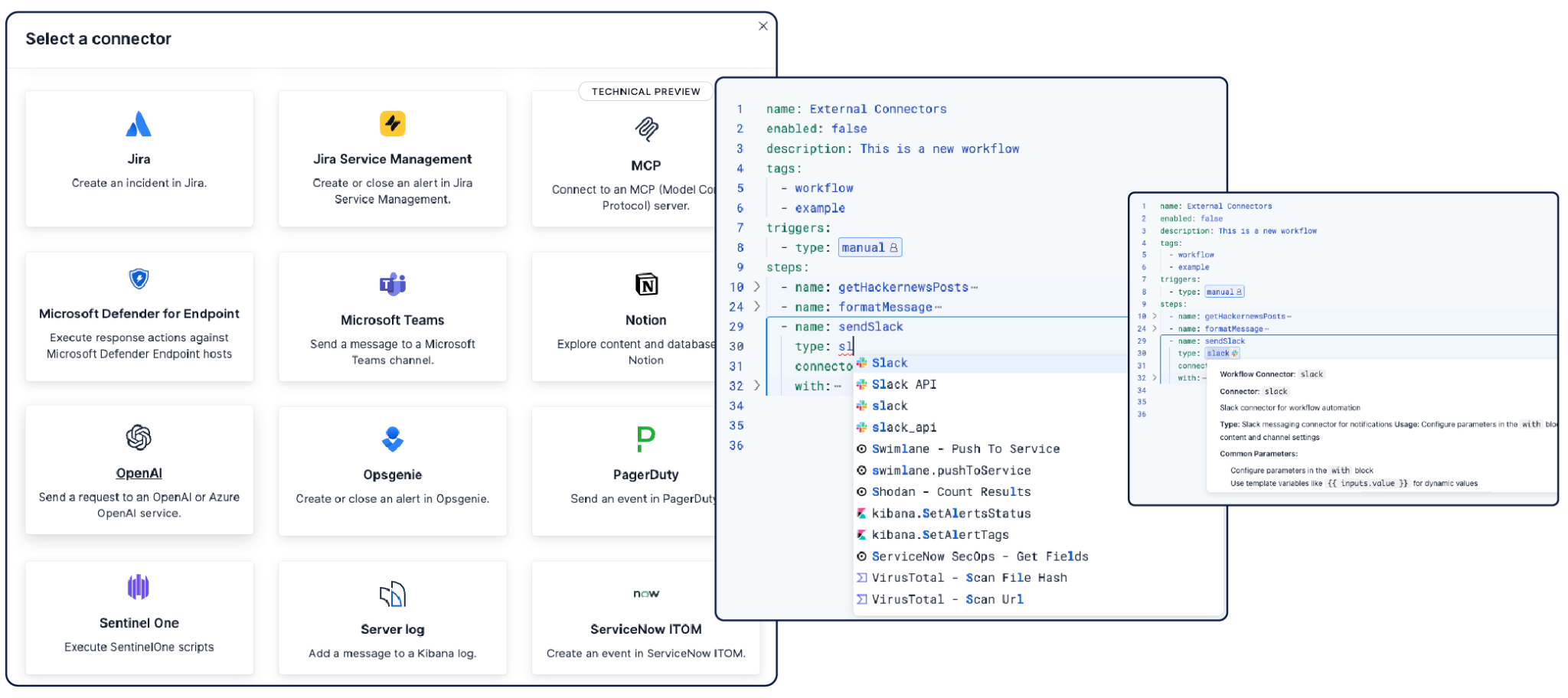The width and height of the screenshot is (1568, 698).
Task: Open the OpenAI connector title link
Action: click(x=139, y=473)
